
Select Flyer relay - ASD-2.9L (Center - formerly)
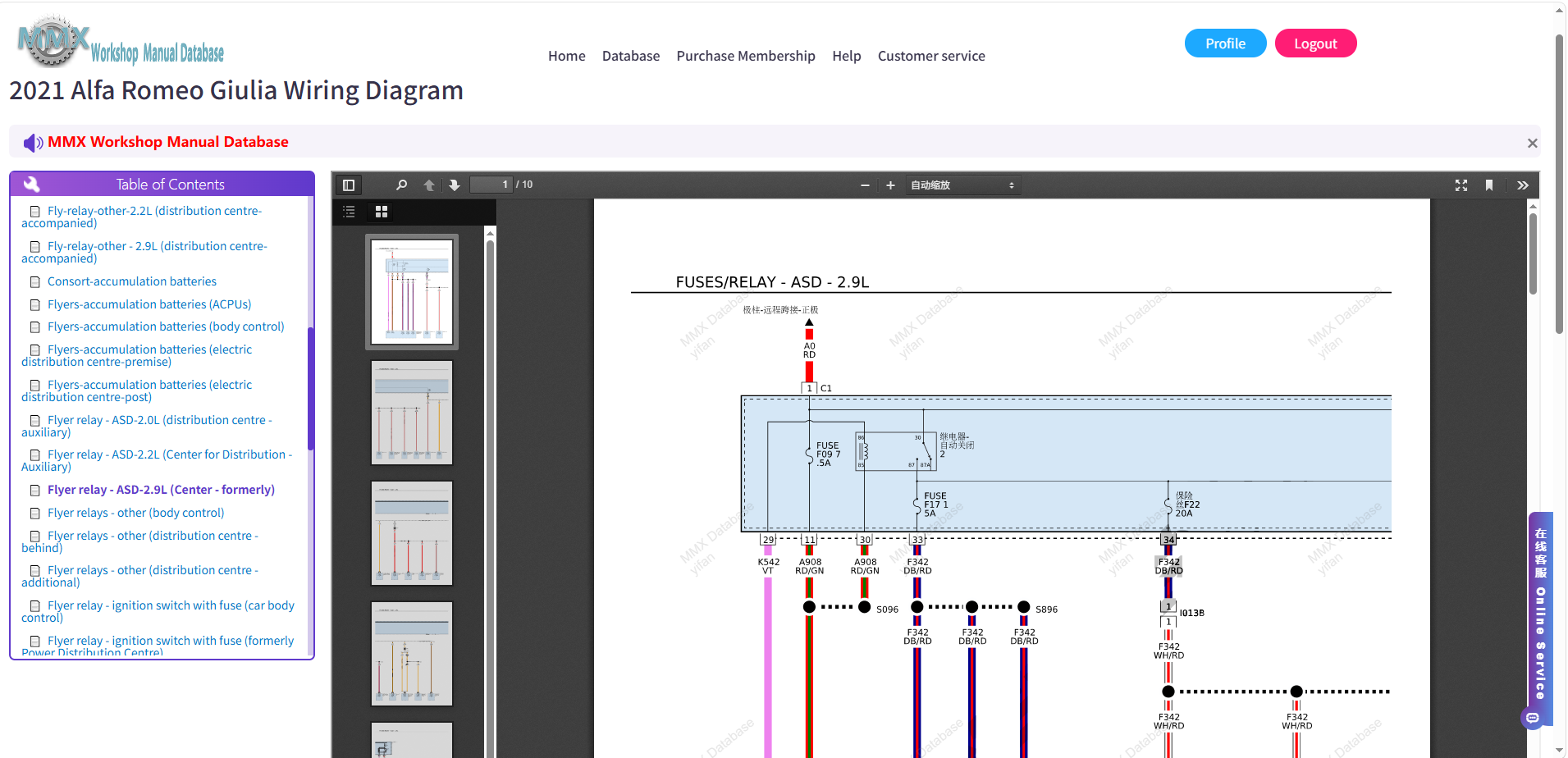point(161,490)
